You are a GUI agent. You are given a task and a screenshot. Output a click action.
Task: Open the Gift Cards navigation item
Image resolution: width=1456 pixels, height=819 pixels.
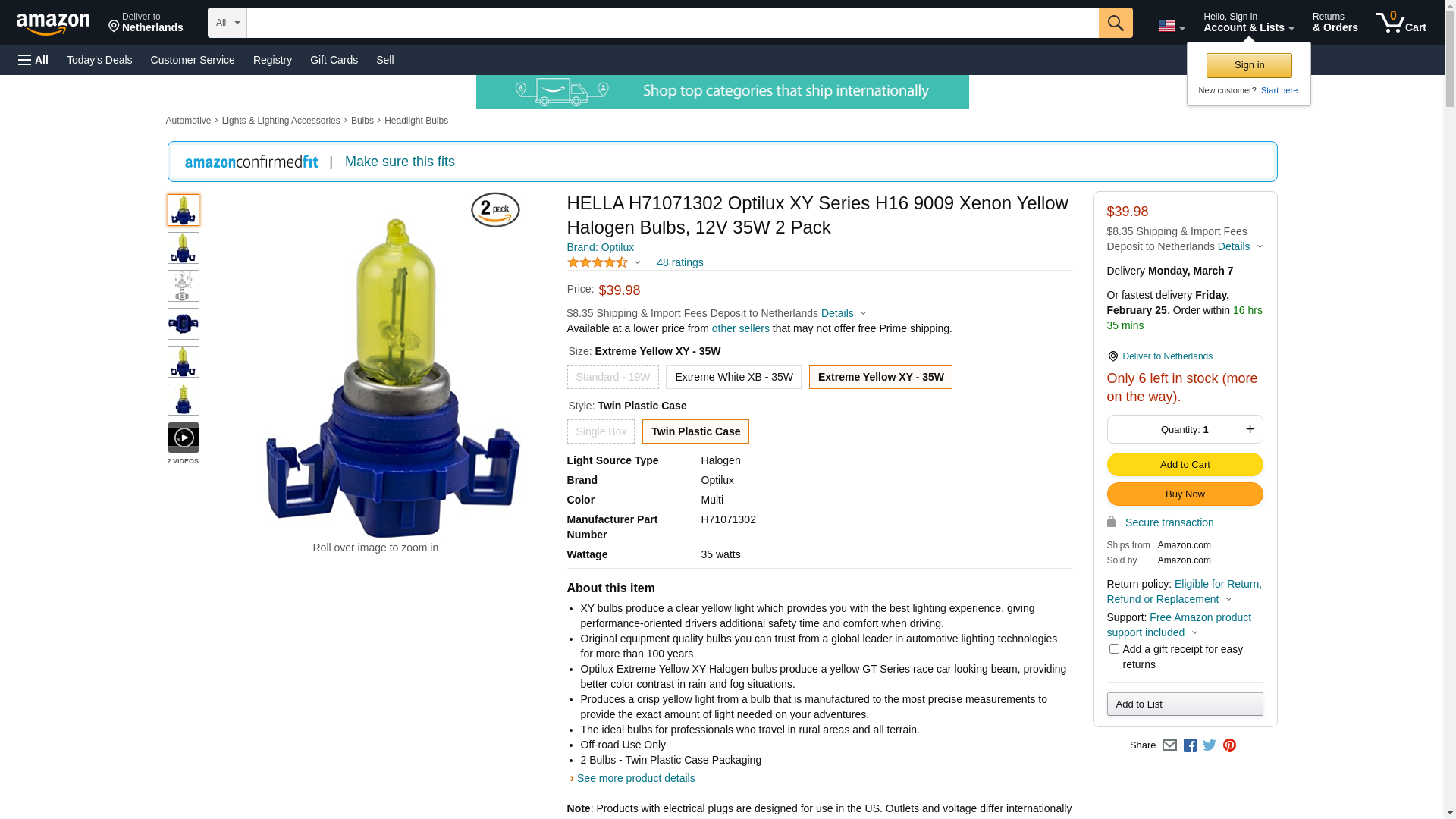click(334, 60)
